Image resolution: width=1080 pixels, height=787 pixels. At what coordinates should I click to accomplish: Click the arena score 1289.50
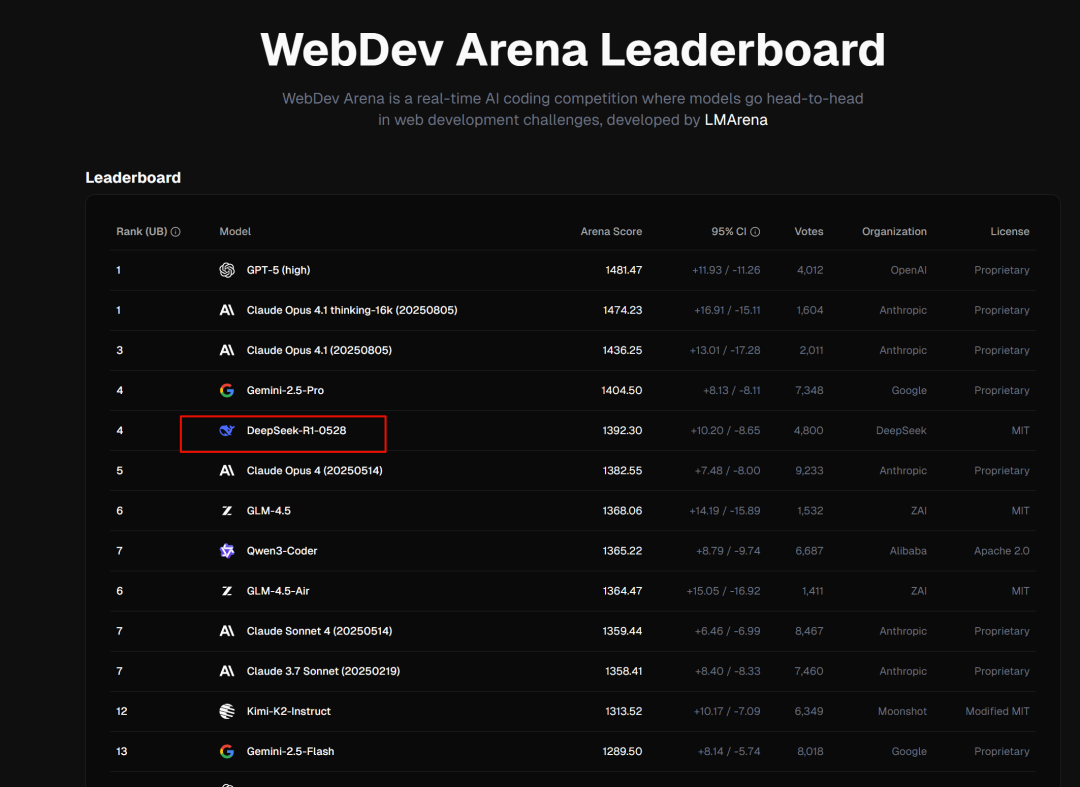pos(622,751)
